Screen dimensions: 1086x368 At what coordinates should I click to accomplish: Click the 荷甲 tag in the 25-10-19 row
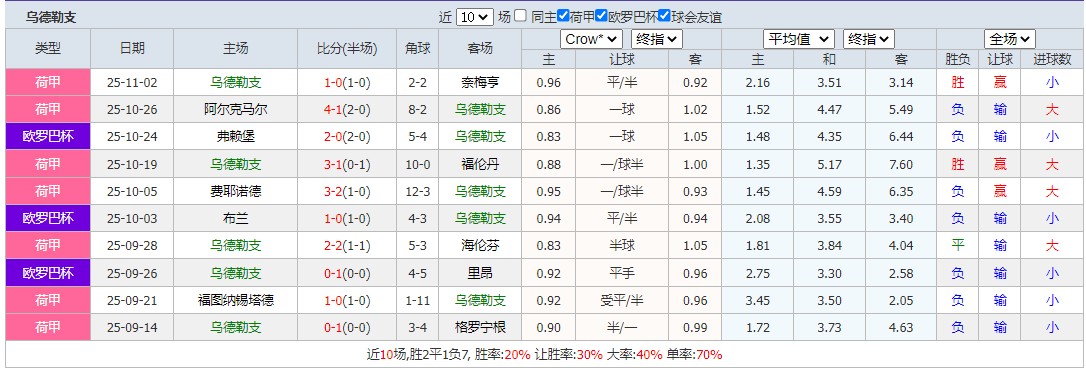(48, 164)
